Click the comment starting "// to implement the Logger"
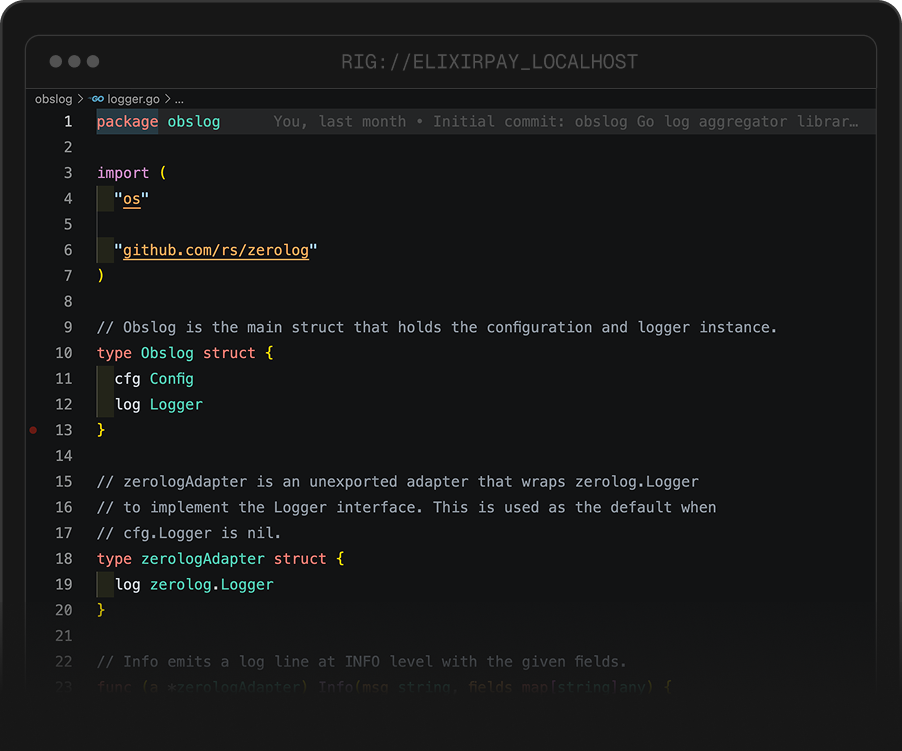 click(x=406, y=507)
